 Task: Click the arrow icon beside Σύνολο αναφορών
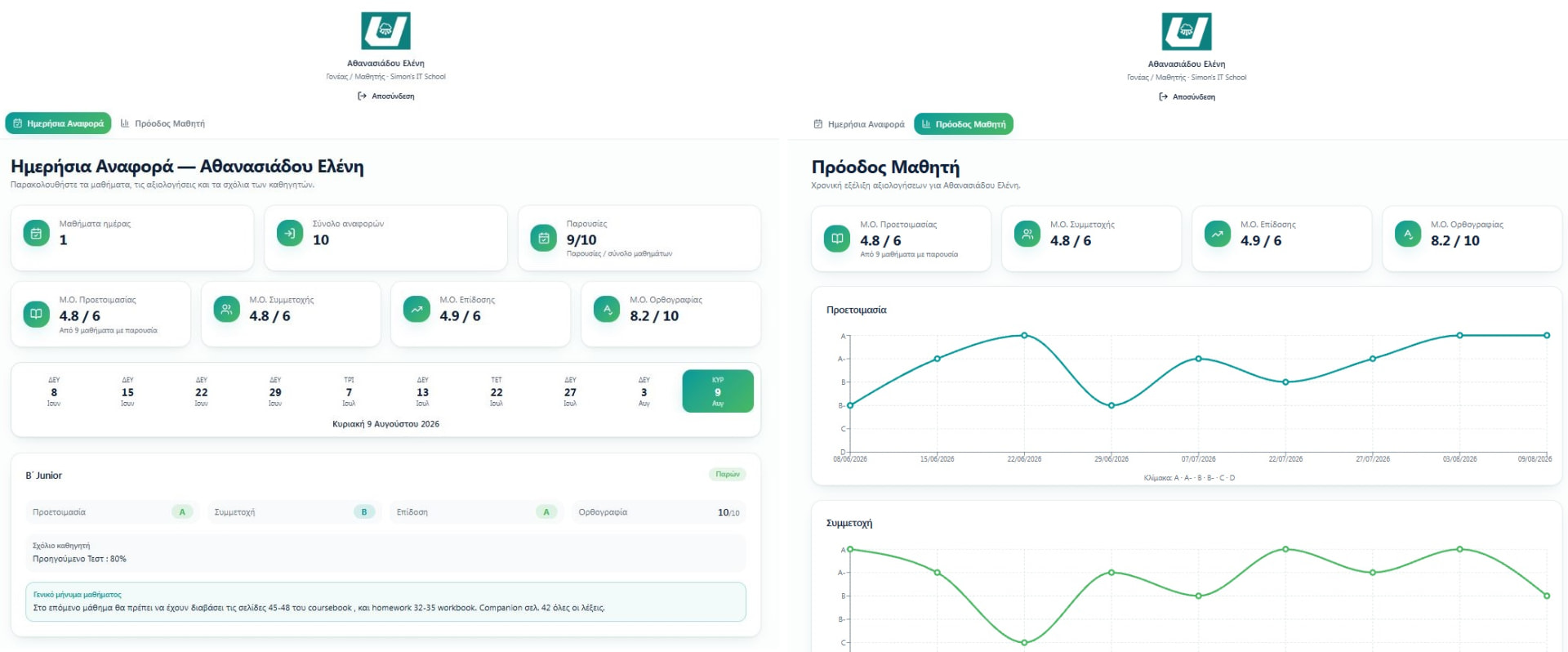[290, 233]
